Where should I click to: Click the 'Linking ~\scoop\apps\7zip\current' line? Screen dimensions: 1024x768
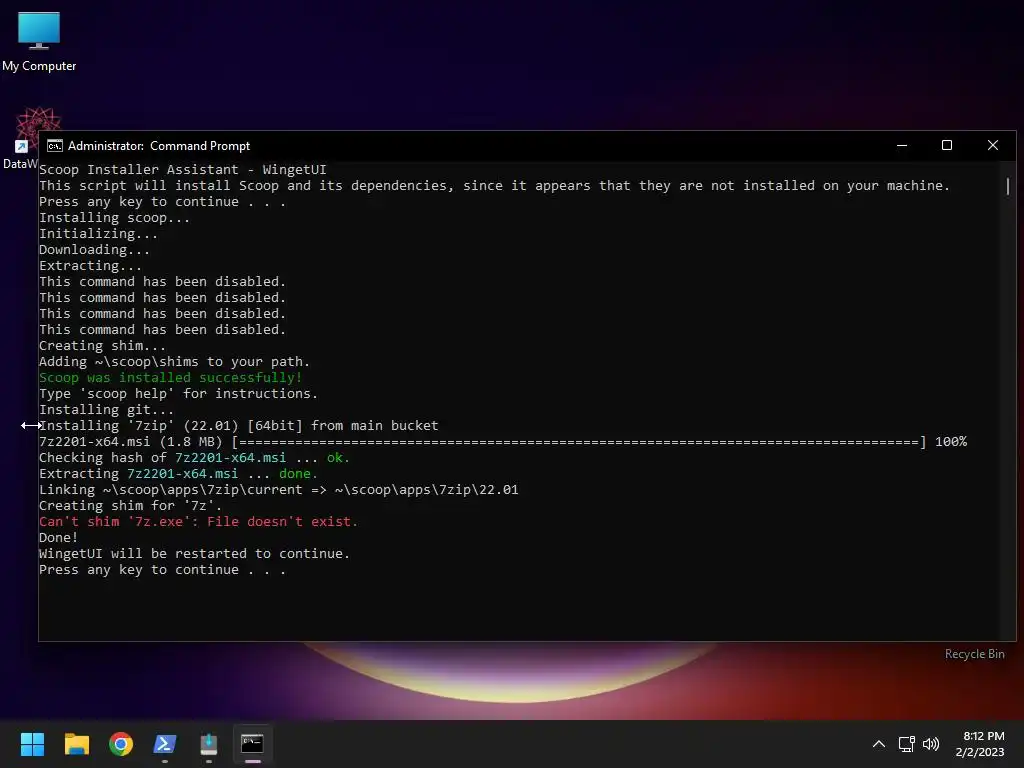pos(279,490)
